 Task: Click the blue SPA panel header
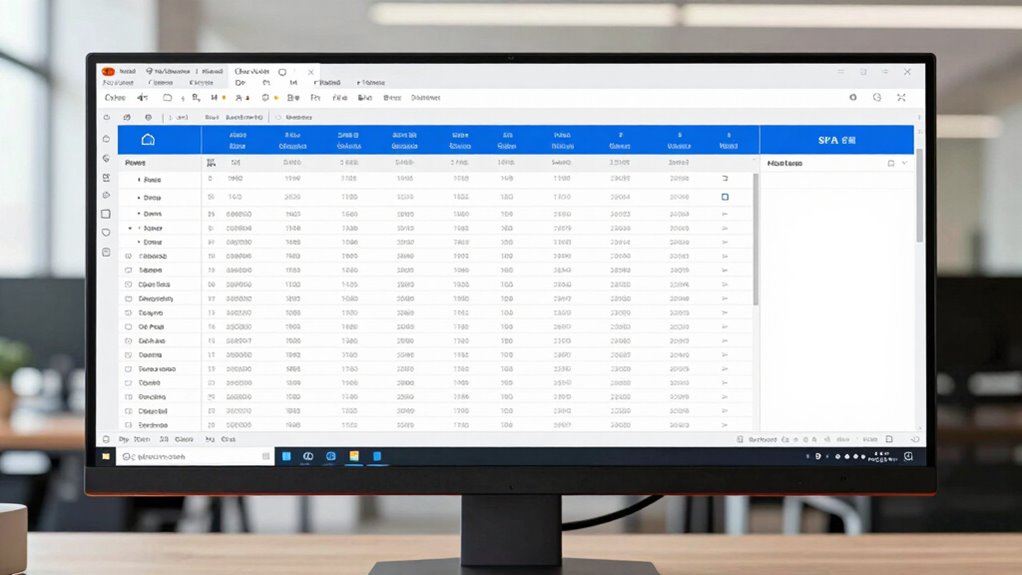pyautogui.click(x=837, y=140)
